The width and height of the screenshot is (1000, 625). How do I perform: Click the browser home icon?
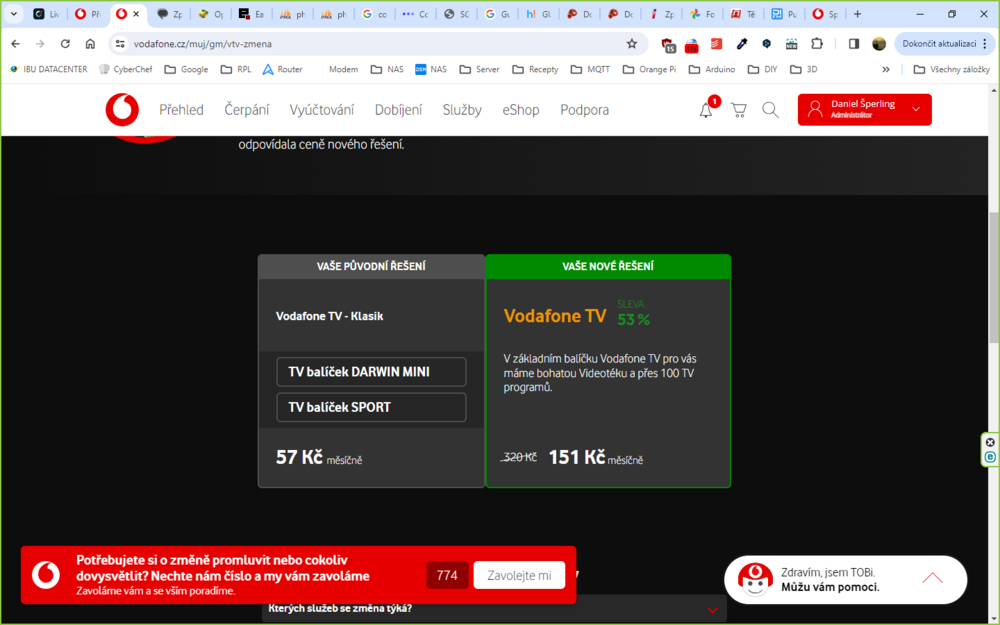[90, 43]
